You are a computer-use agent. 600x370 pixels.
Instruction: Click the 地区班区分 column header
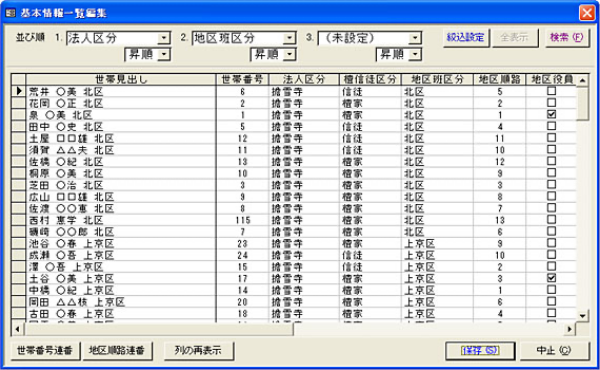point(437,80)
